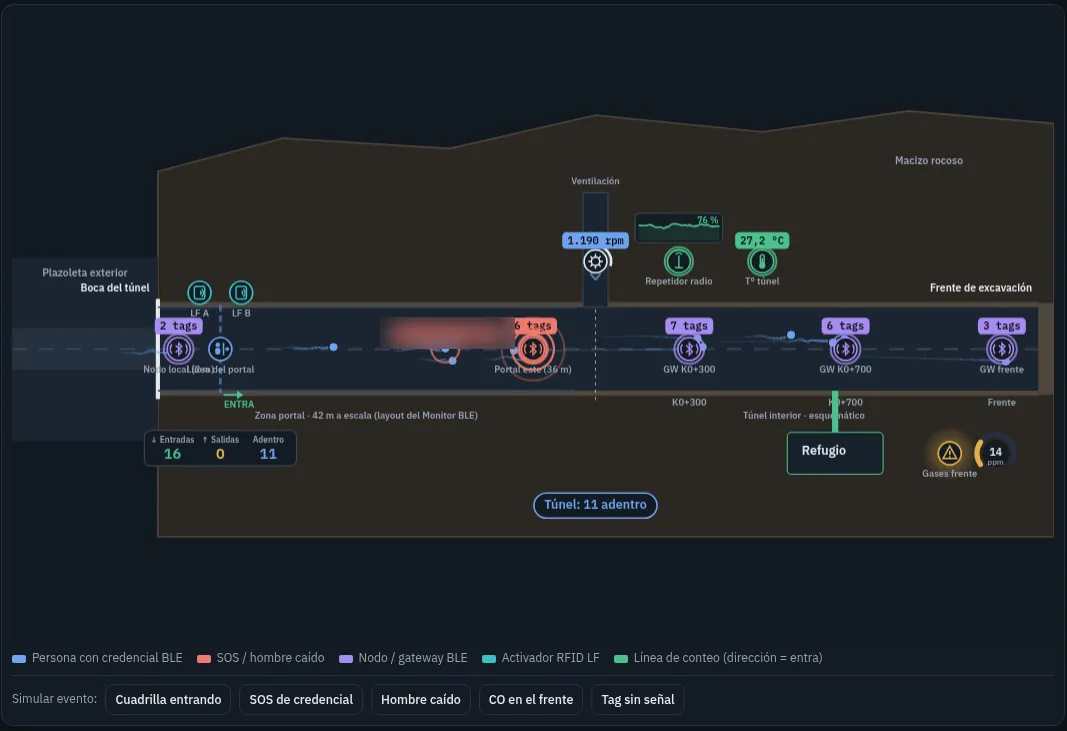
Task: Click the 2 tags badge at tunnel mouth
Action: click(x=178, y=326)
